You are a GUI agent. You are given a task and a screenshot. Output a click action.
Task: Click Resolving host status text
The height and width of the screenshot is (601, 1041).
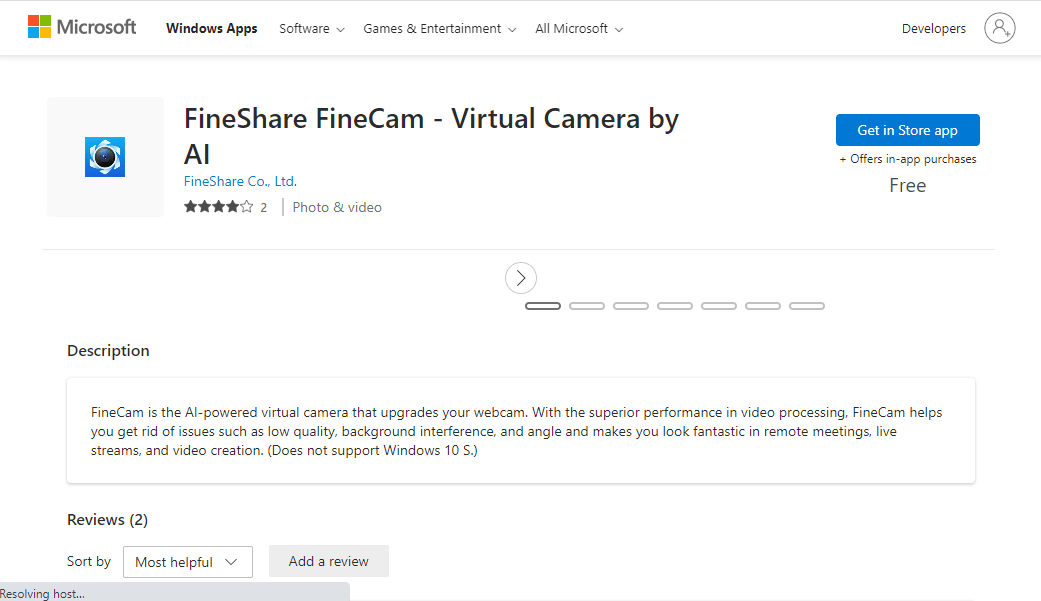click(42, 594)
